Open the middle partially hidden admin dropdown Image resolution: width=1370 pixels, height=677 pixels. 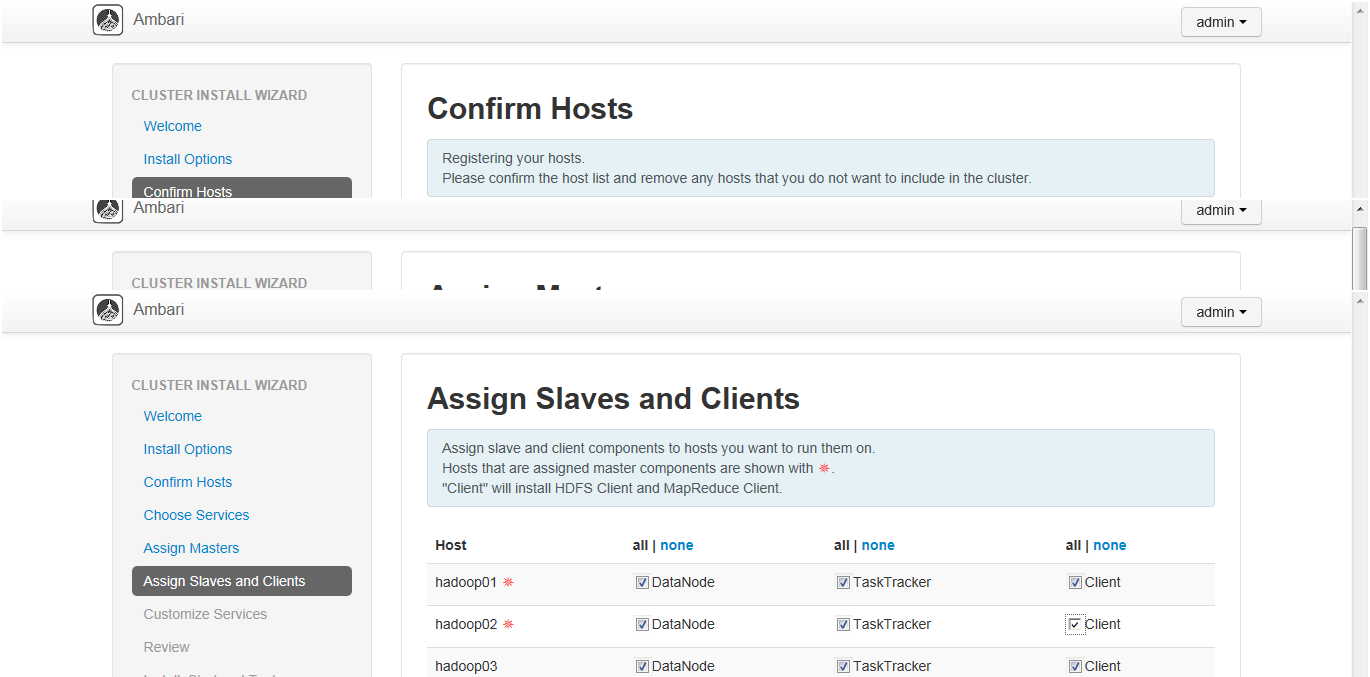coord(1221,210)
